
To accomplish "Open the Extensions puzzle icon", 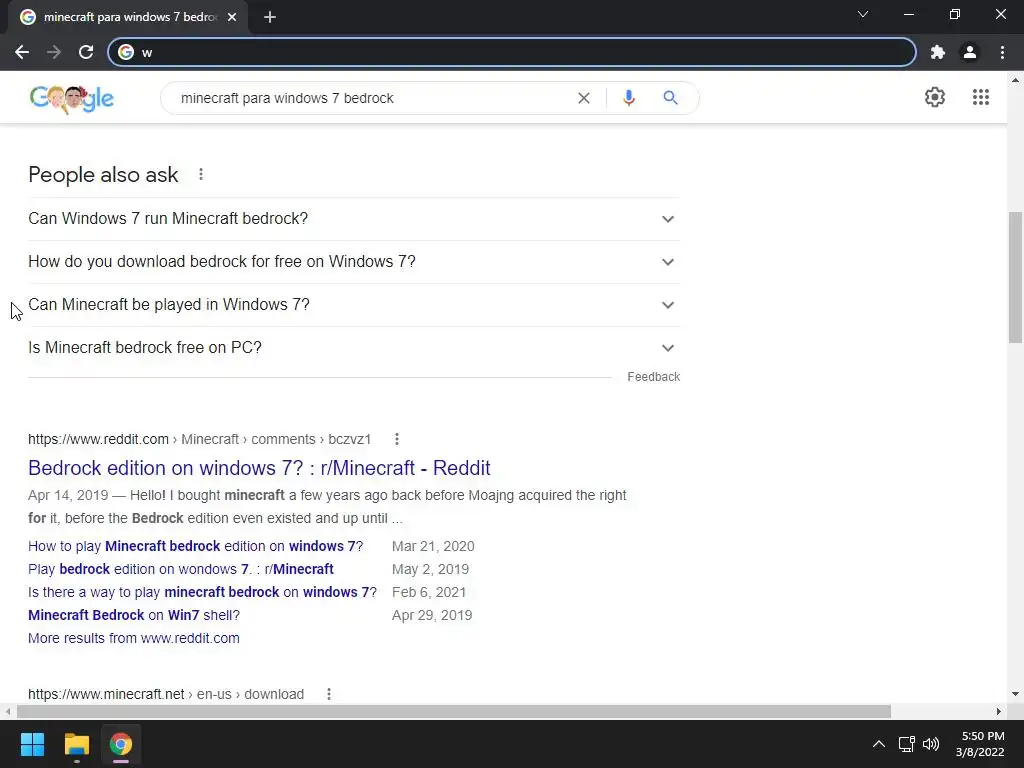I will click(938, 52).
